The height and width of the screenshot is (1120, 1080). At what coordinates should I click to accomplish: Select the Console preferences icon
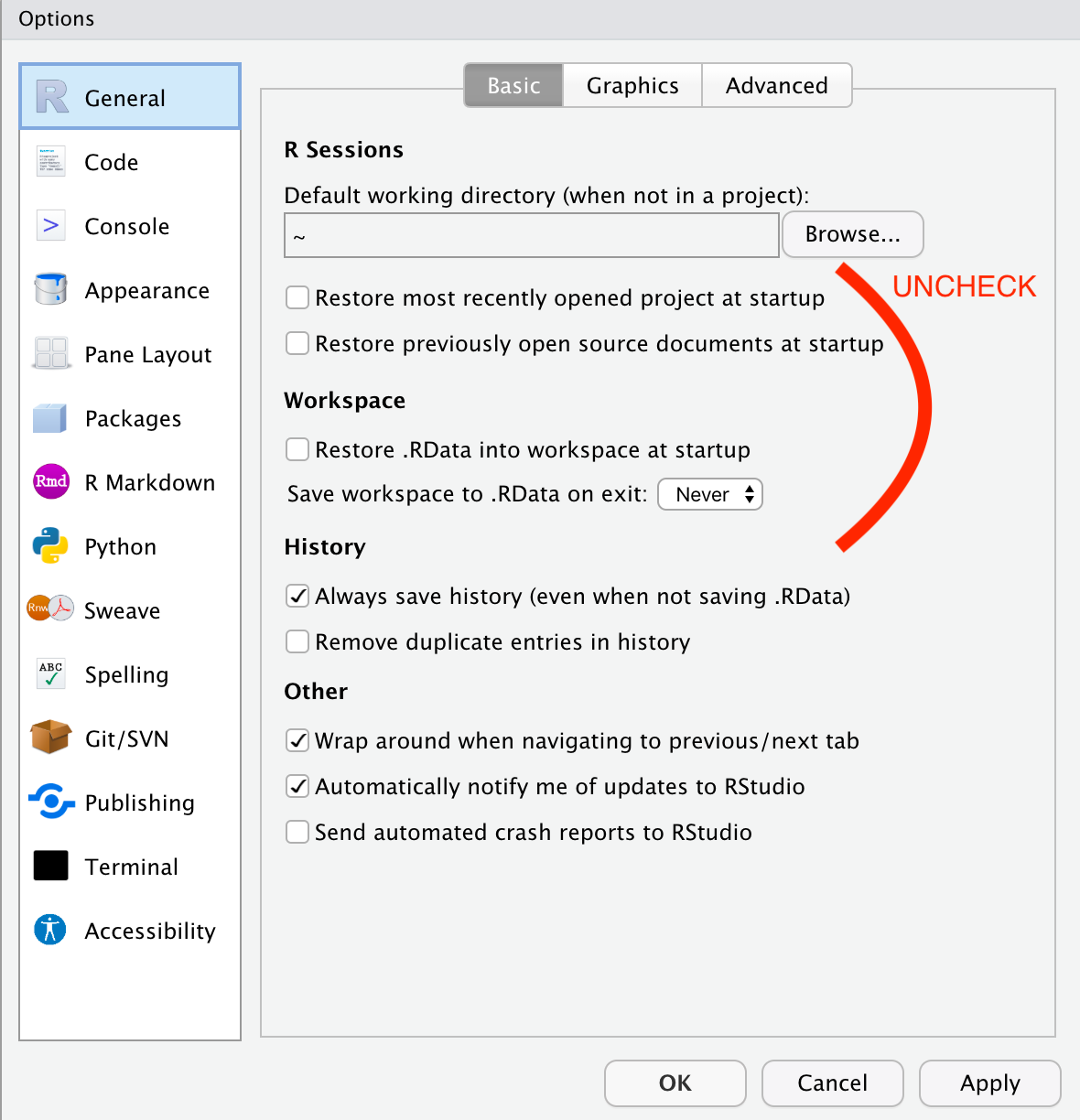point(50,225)
